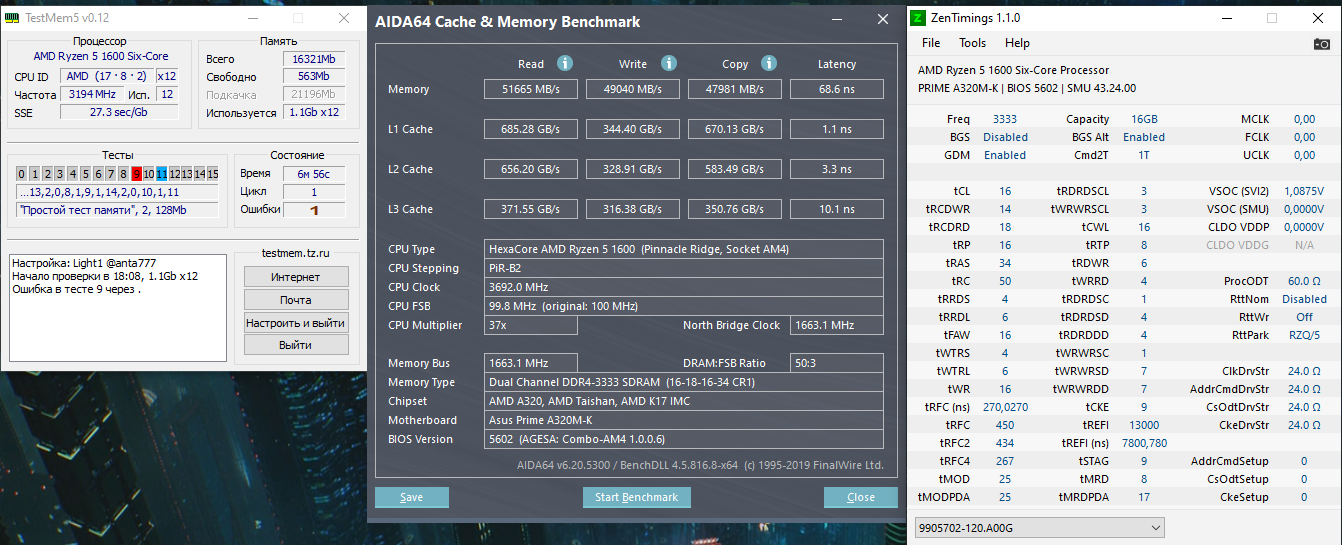Click the Cmd2T value 1T
The height and width of the screenshot is (545, 1342).
(x=1144, y=155)
